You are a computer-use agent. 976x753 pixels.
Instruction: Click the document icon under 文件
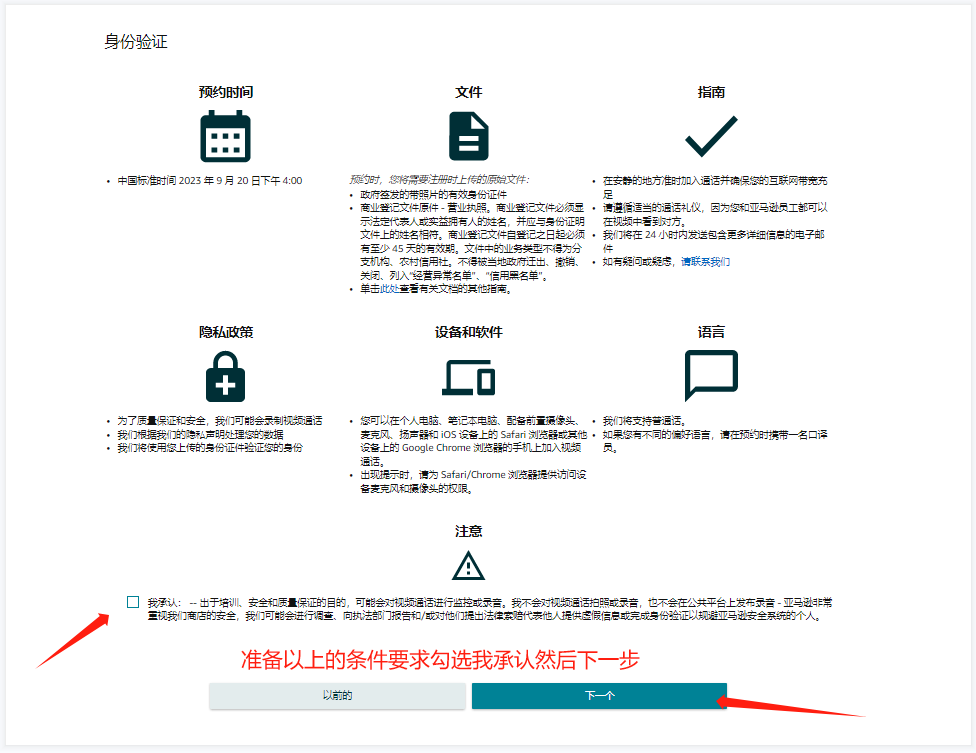point(468,136)
